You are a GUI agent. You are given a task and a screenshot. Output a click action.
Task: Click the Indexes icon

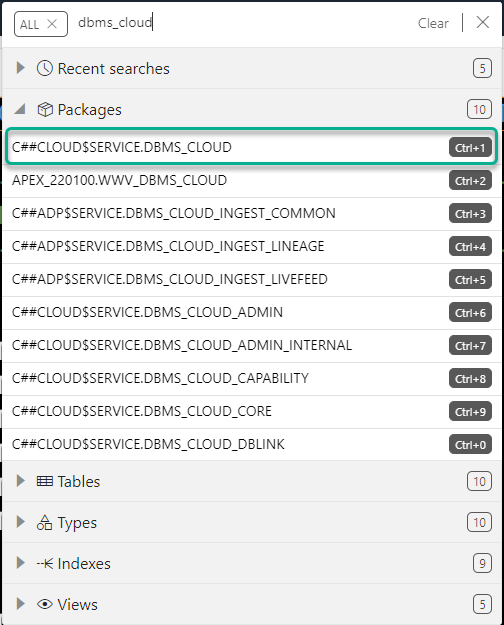pos(45,563)
